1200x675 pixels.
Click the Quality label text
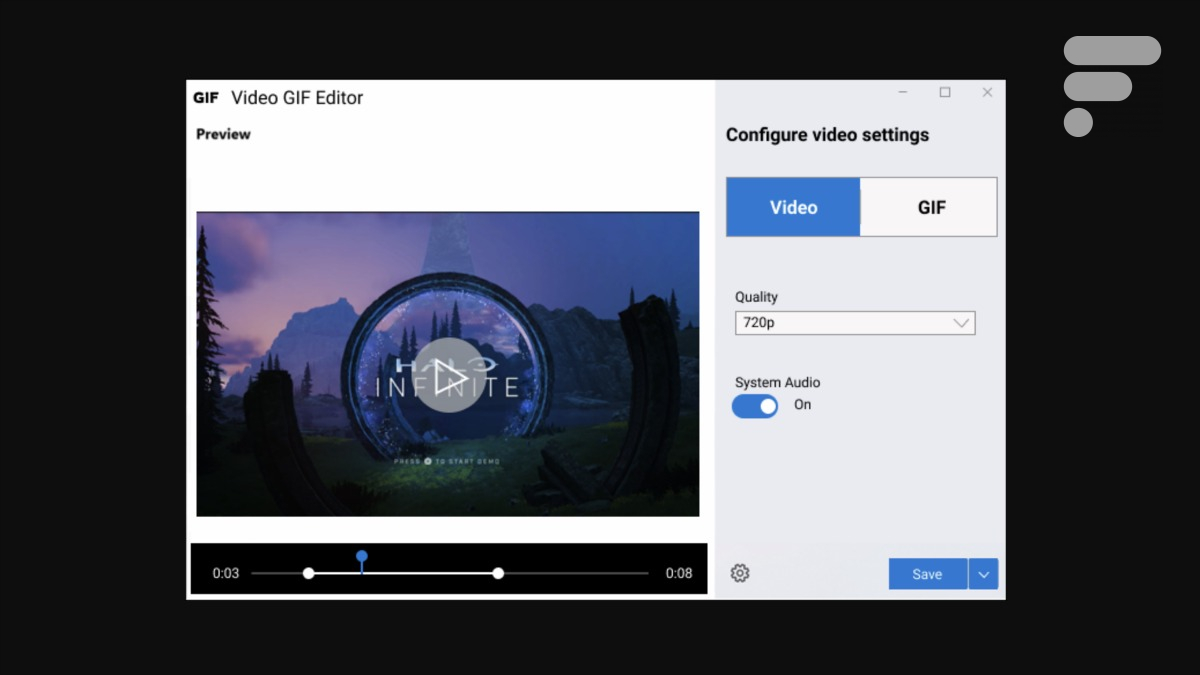click(x=756, y=297)
